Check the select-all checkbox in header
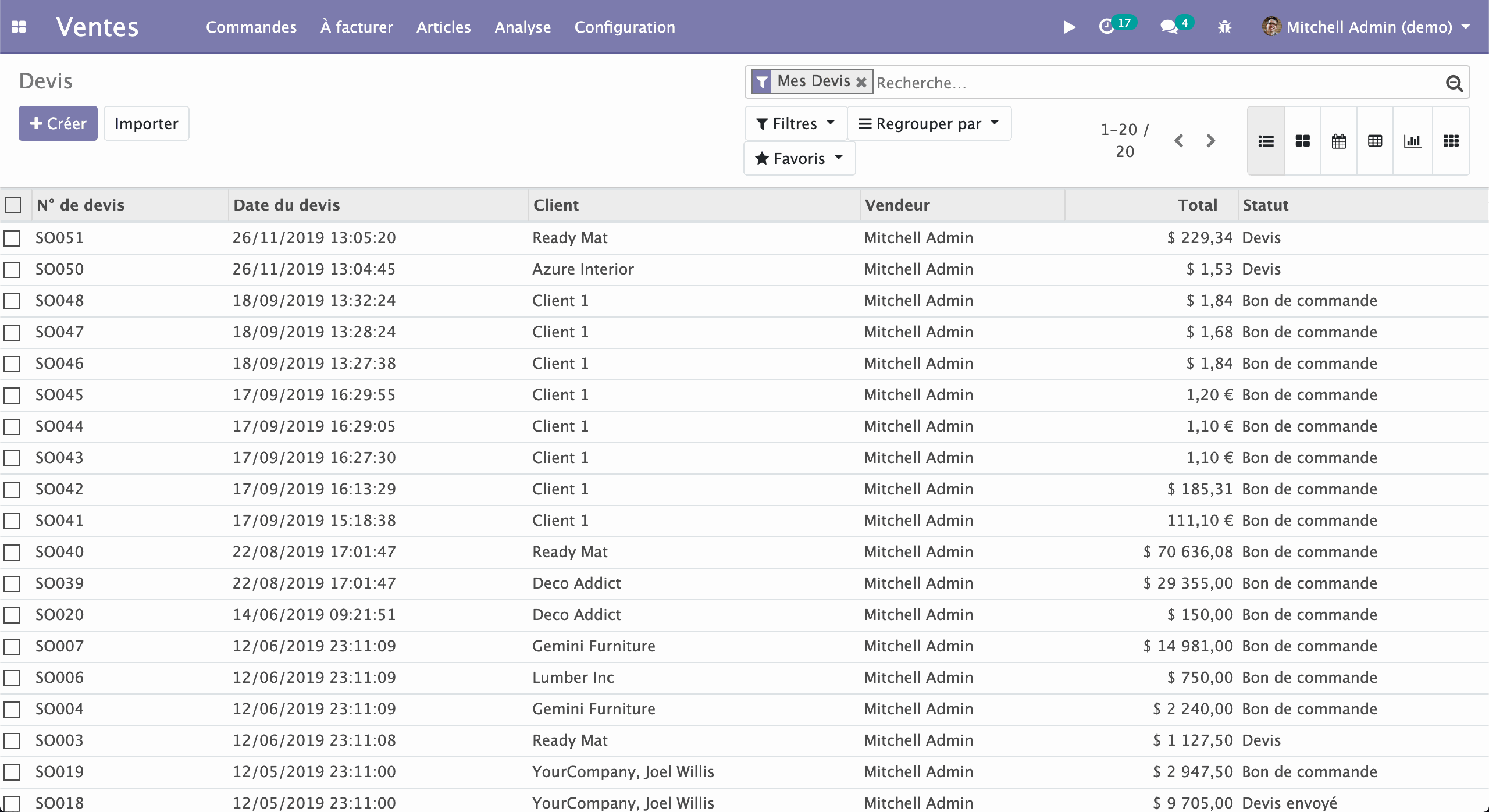 13,205
